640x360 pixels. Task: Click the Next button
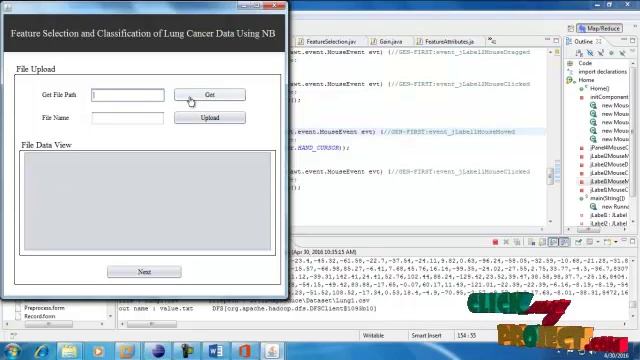[x=144, y=272]
